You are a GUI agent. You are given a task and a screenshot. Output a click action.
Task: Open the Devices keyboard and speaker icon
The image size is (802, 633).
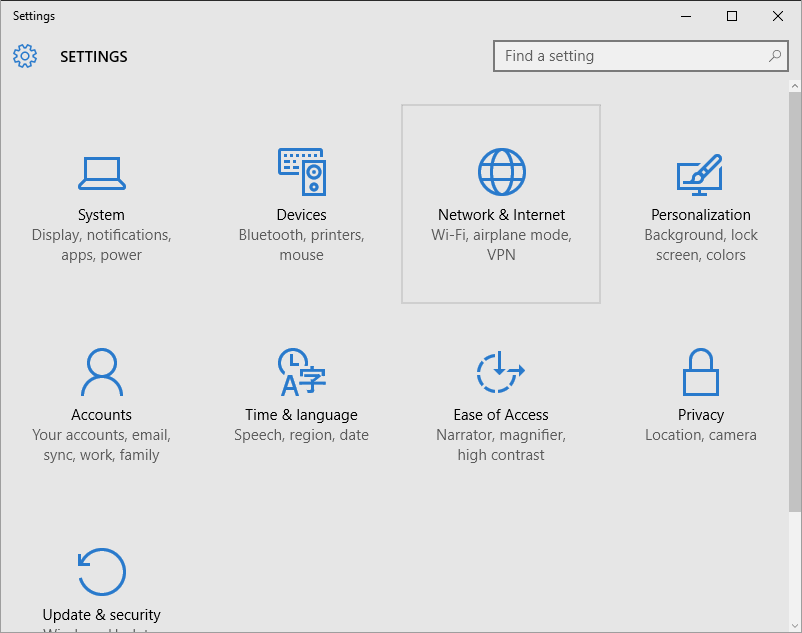(302, 172)
